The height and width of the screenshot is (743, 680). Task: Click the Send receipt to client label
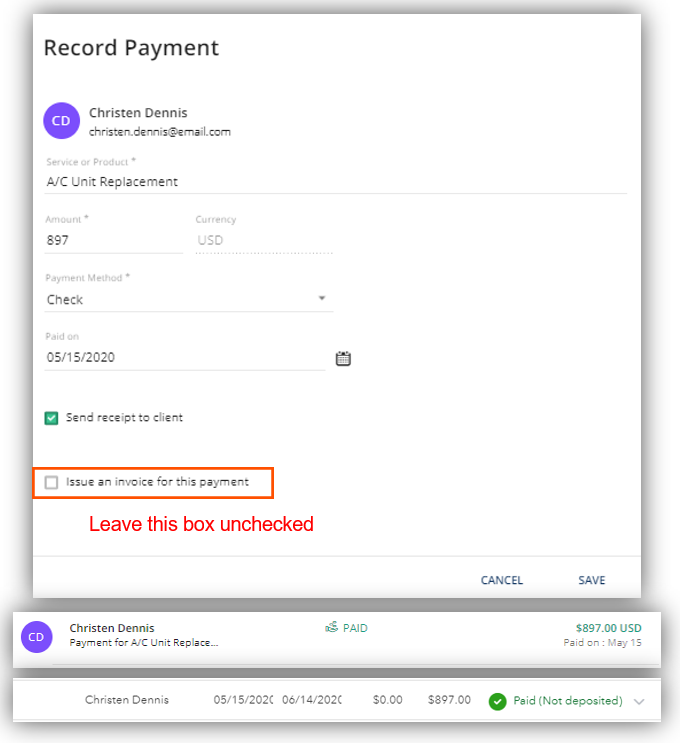(124, 417)
